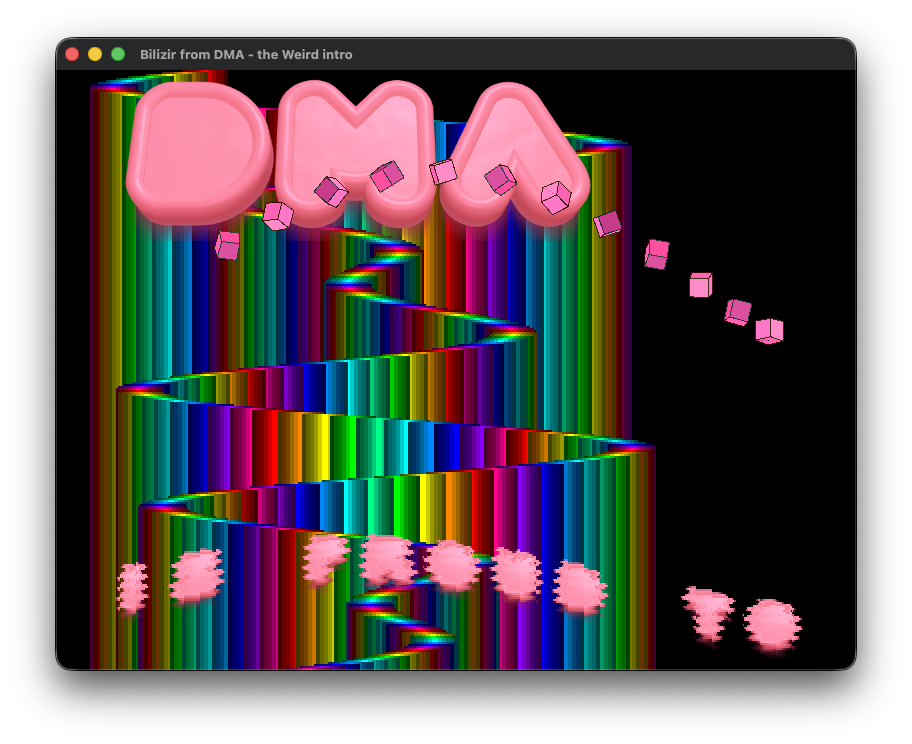This screenshot has width=912, height=744.
Task: Close the Bilizir from DMA window
Action: [x=72, y=54]
